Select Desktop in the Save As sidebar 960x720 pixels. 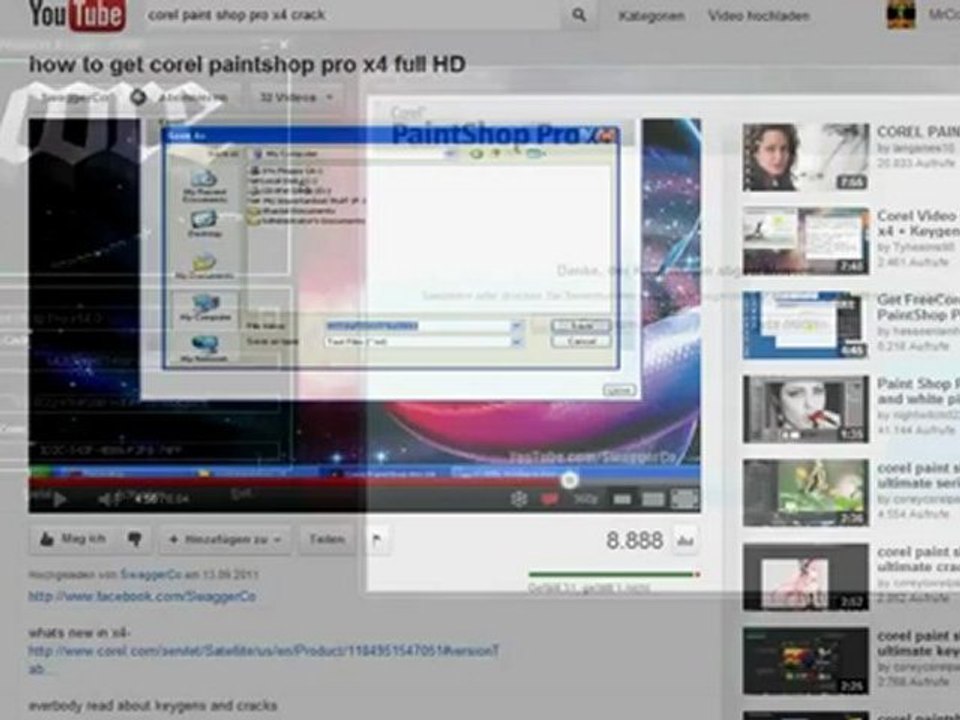(204, 224)
